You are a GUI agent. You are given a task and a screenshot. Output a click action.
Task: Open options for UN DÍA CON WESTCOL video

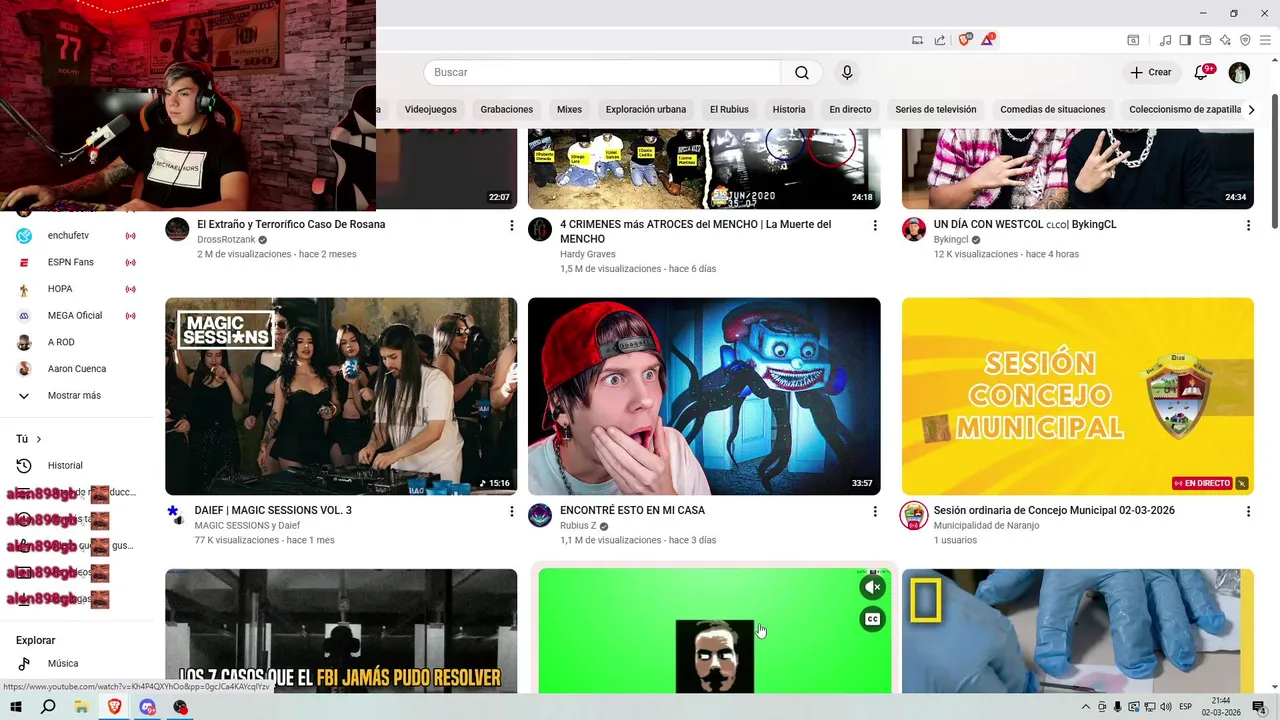click(1248, 226)
